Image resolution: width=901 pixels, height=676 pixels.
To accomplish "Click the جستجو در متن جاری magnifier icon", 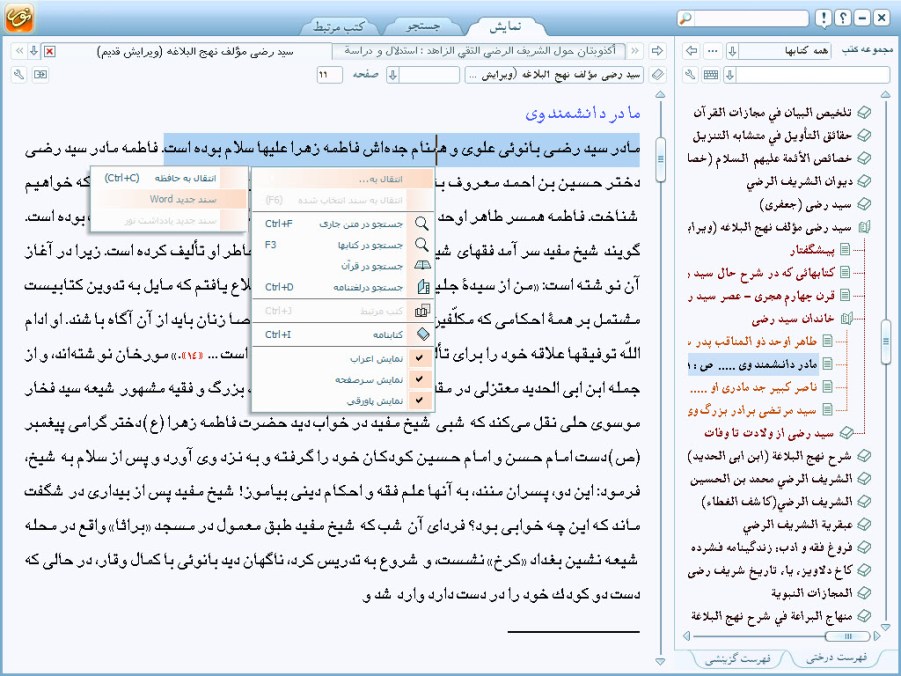I will coord(422,223).
